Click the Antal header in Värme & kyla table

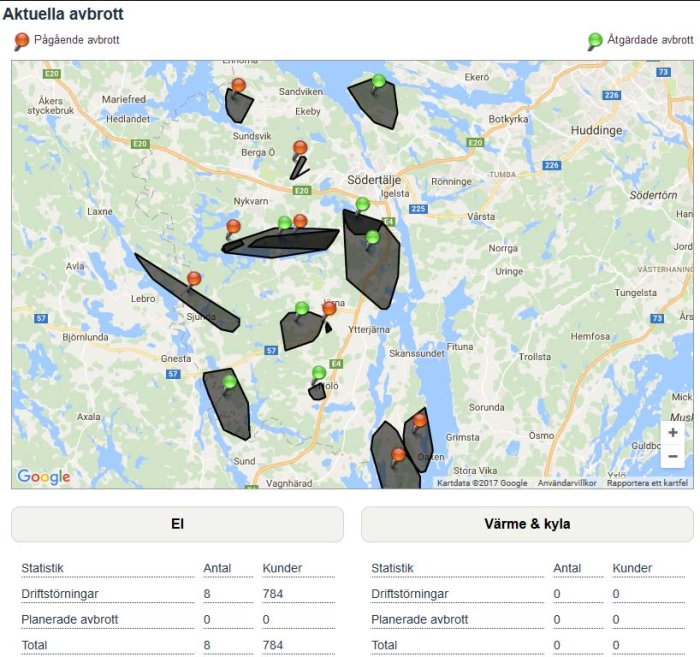pos(567,568)
